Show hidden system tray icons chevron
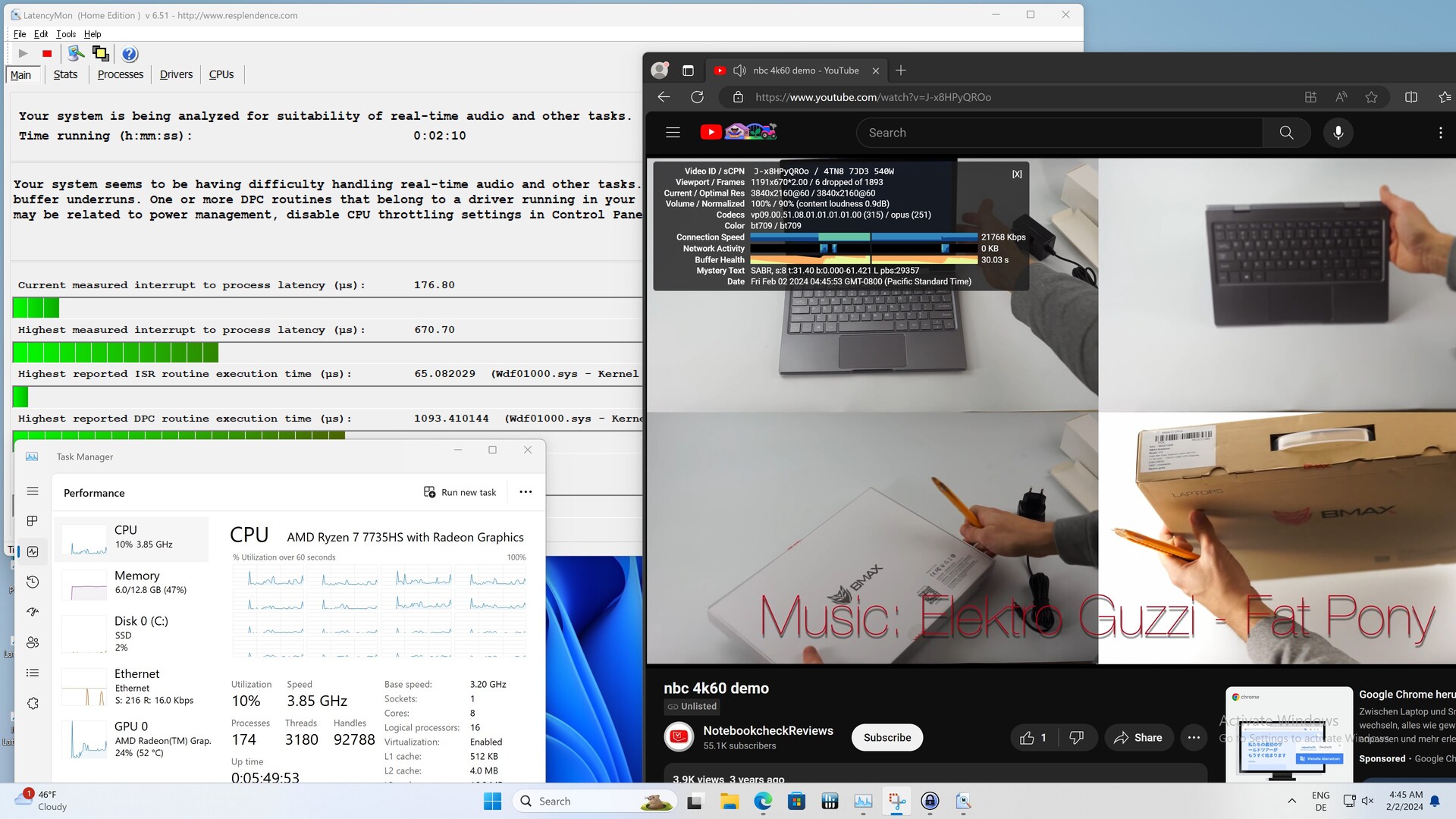 (x=1291, y=801)
